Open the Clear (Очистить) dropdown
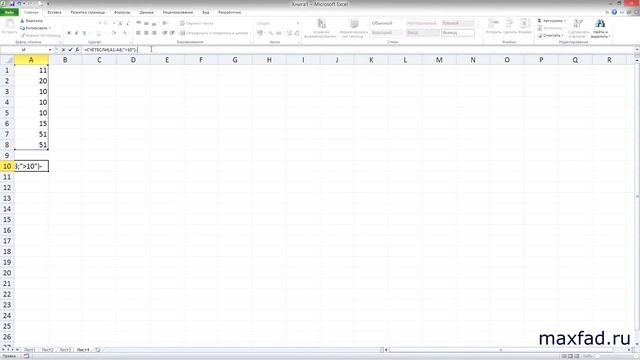 click(551, 36)
